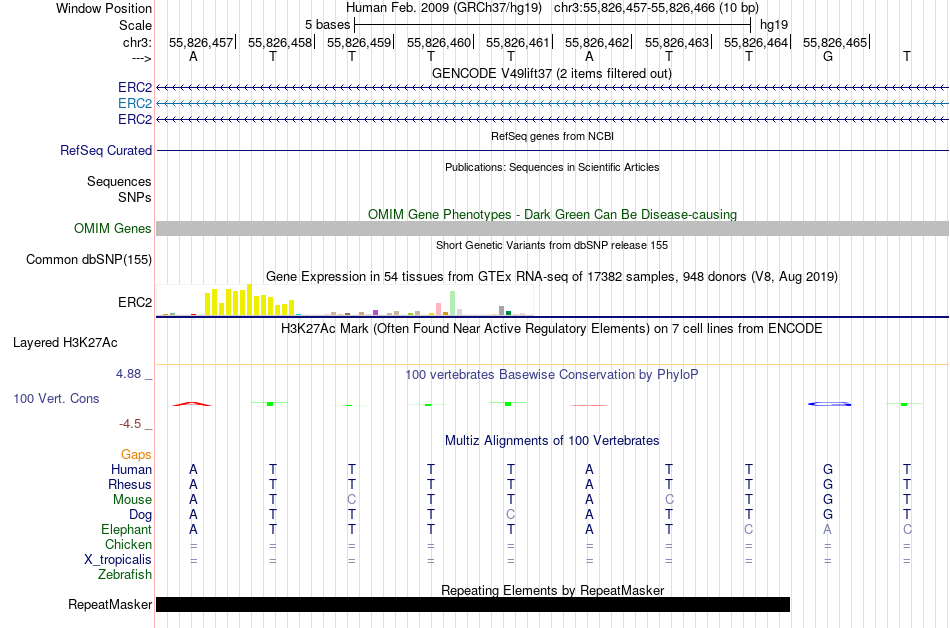Screen dimensions: 950x628
Task: Open Short Genetic Variants from dbSNP title
Action: [x=552, y=245]
